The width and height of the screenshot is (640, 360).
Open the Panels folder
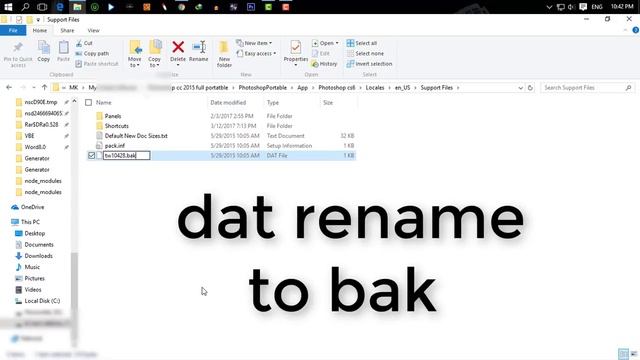(x=113, y=116)
